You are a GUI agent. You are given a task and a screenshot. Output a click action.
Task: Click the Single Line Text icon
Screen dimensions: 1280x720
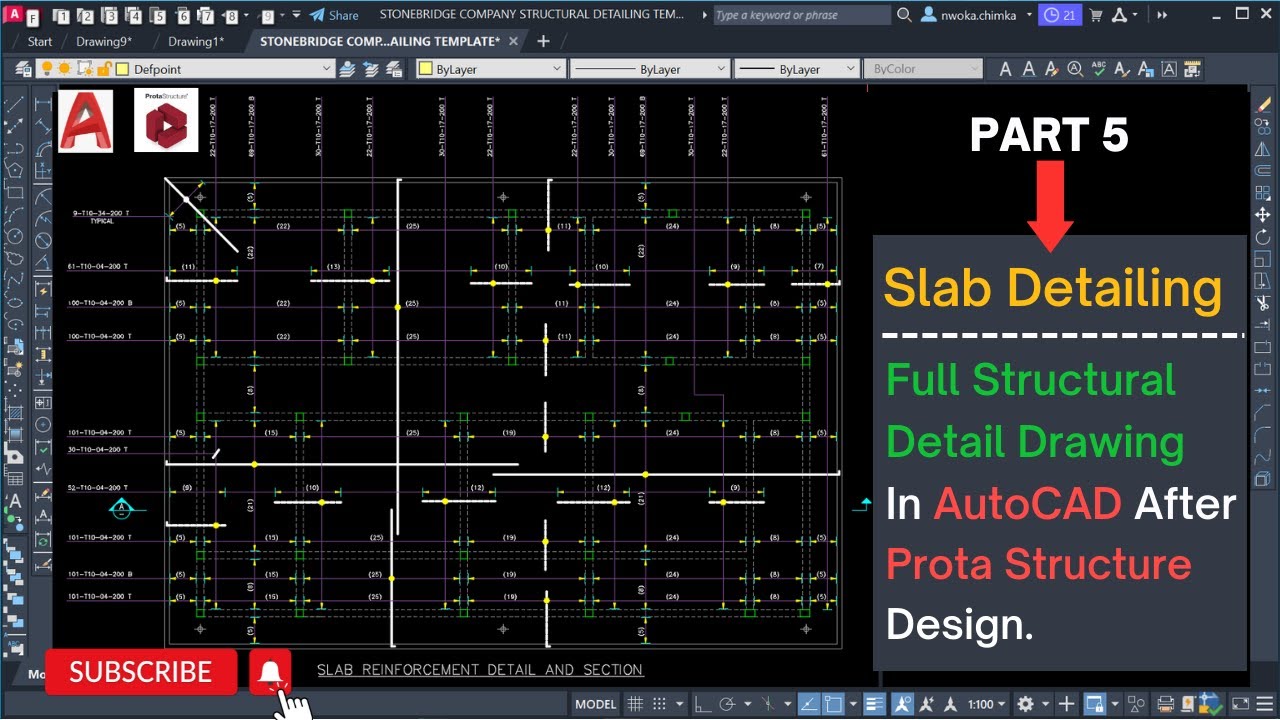point(1029,69)
